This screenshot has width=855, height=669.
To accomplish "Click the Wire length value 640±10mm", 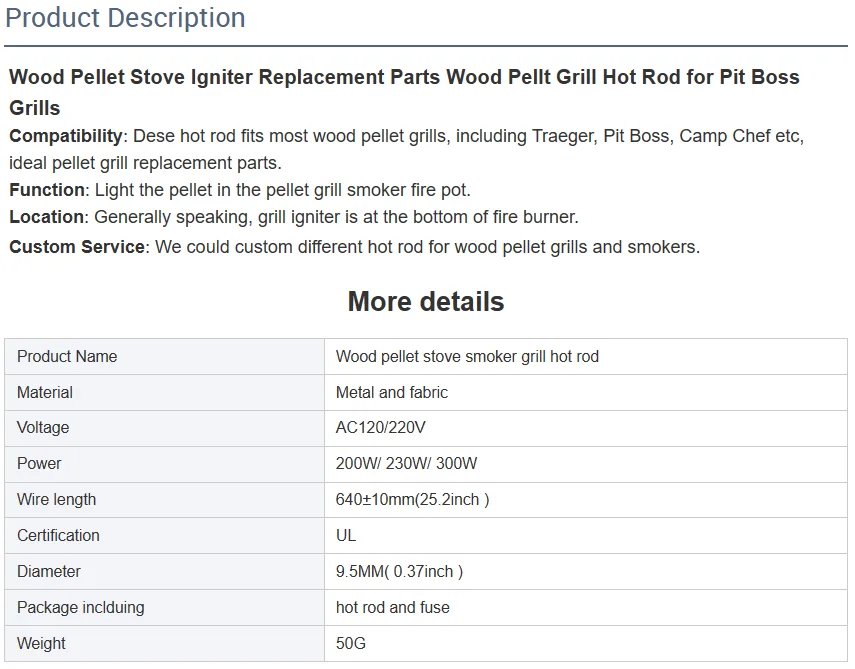I will [x=413, y=499].
